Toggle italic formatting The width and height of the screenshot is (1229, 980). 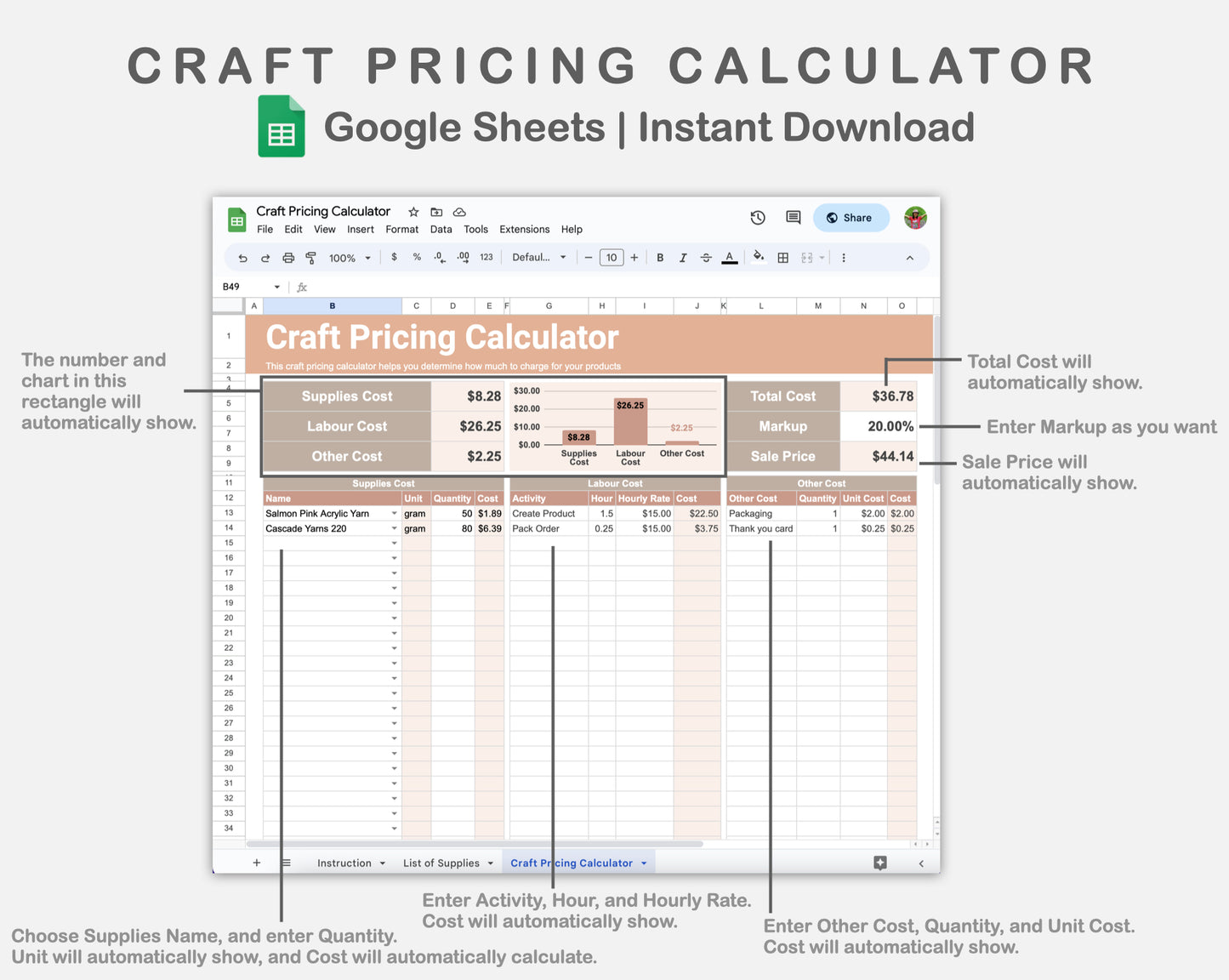(683, 257)
